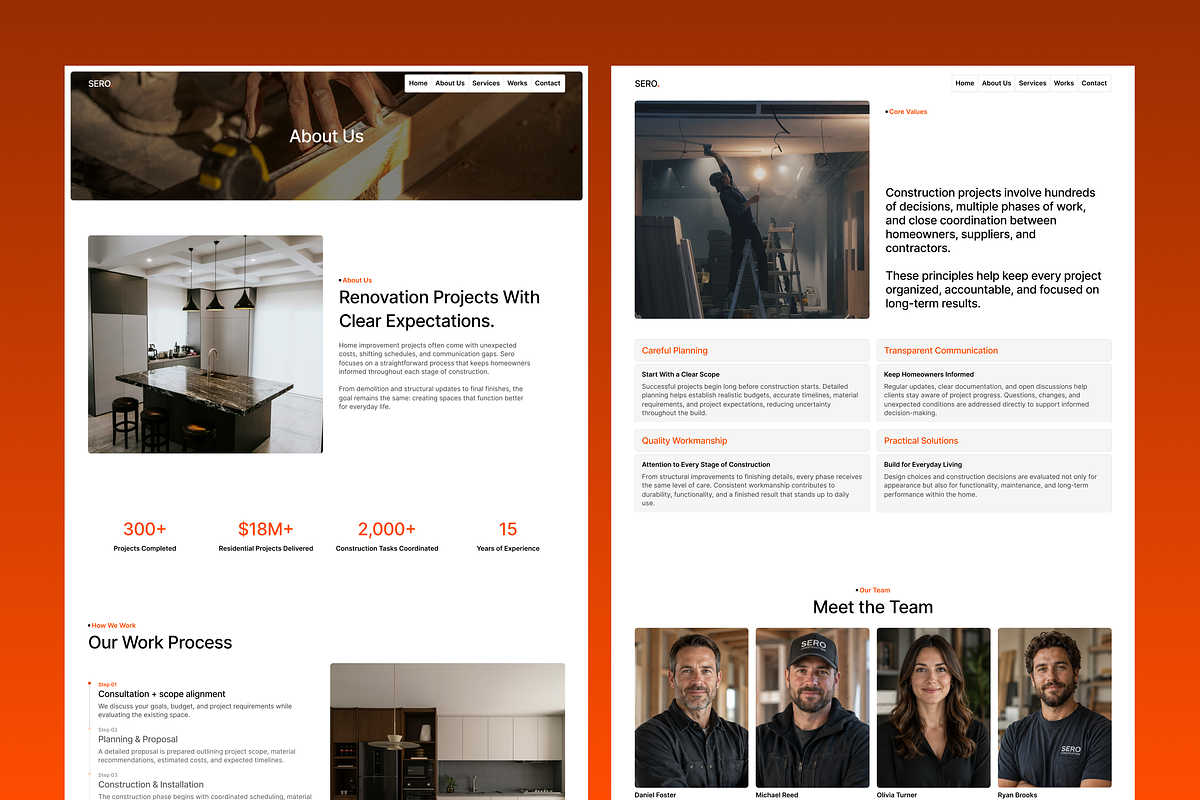Viewport: 1200px width, 800px height.
Task: Click the How We Work tag
Action: pyautogui.click(x=112, y=625)
